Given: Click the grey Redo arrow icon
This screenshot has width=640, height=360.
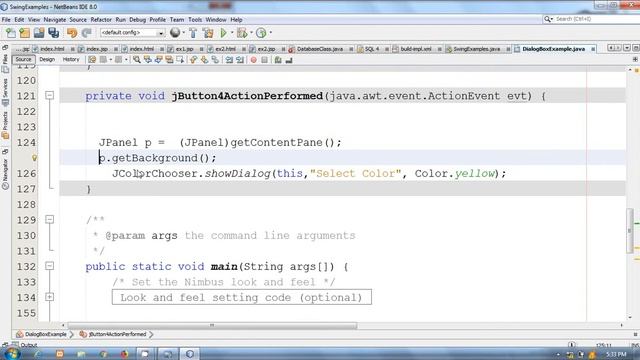Looking at the screenshot, I should coord(86,33).
